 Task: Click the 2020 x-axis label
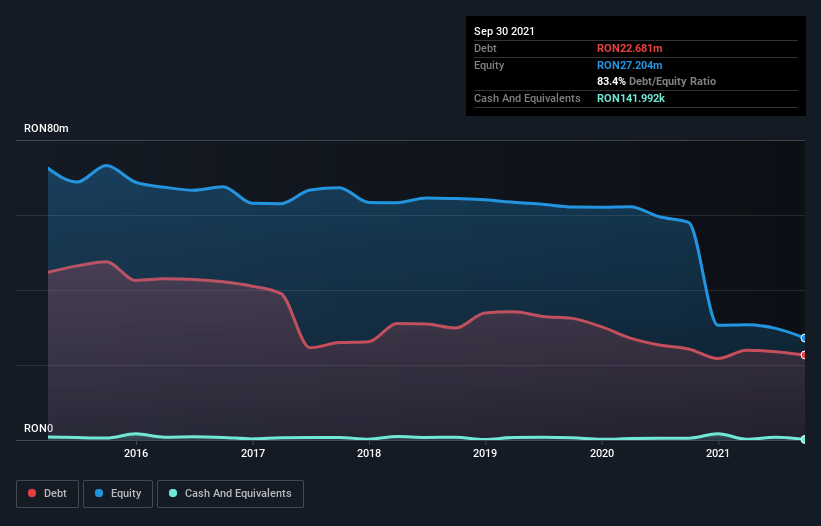(x=602, y=453)
